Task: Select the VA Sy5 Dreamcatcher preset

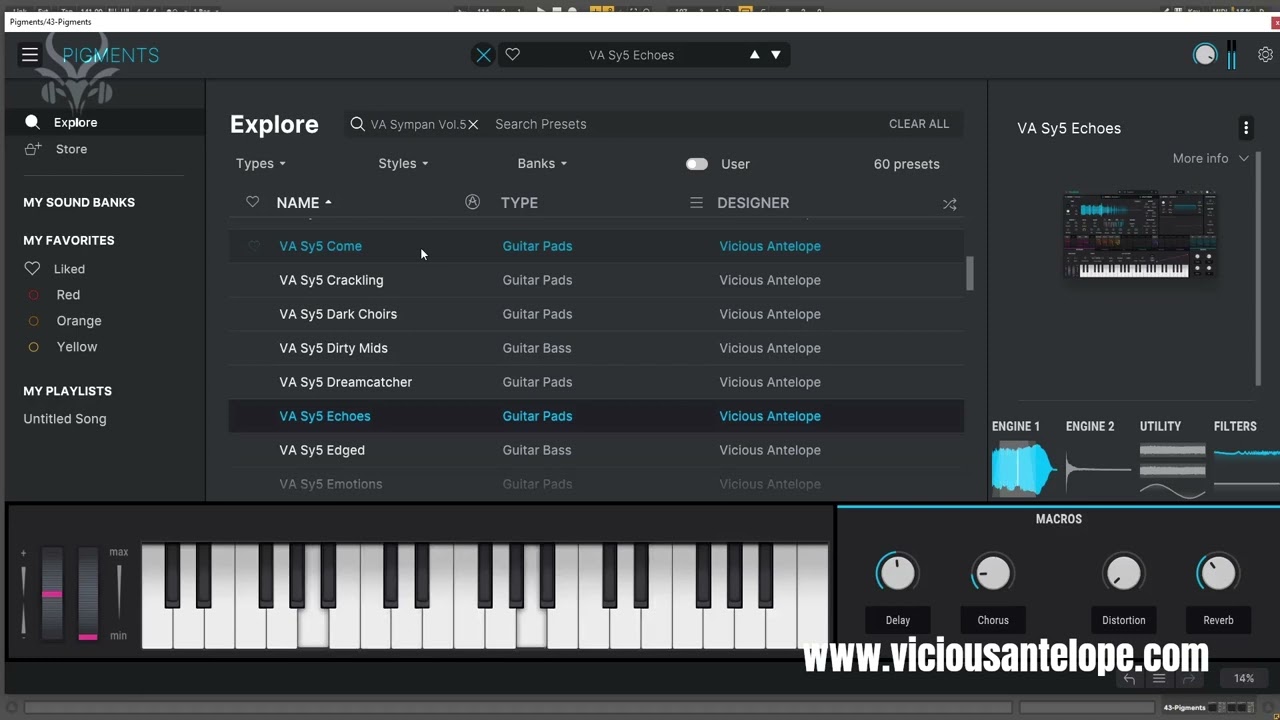Action: pyautogui.click(x=596, y=382)
